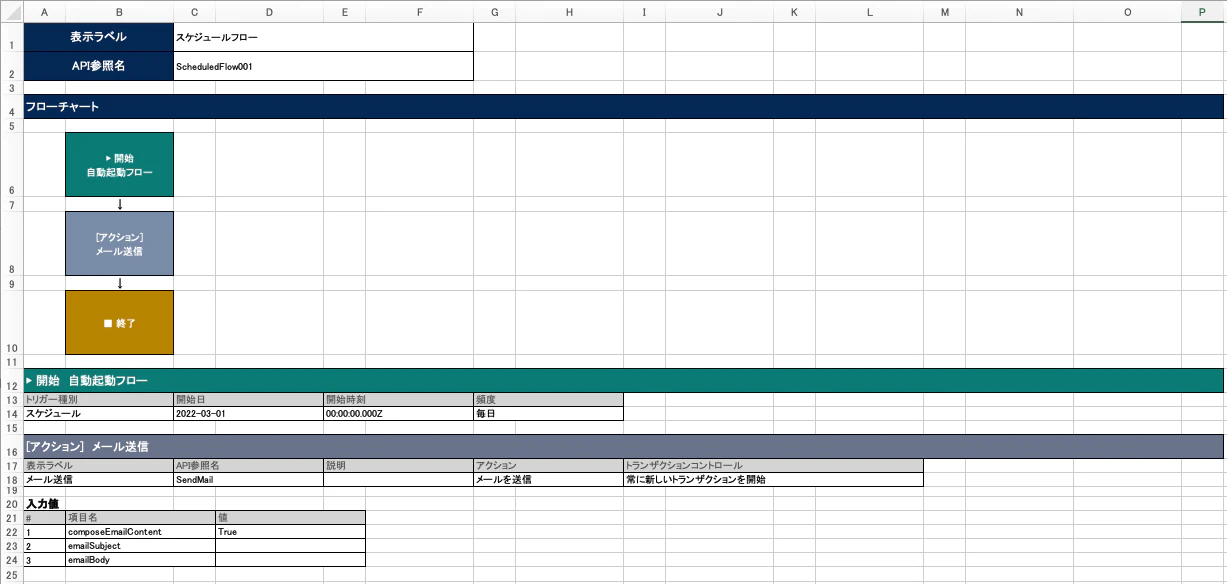This screenshot has height=584, width=1227.
Task: Click the [アクション] メール送信 flowchart box
Action: tap(119, 243)
